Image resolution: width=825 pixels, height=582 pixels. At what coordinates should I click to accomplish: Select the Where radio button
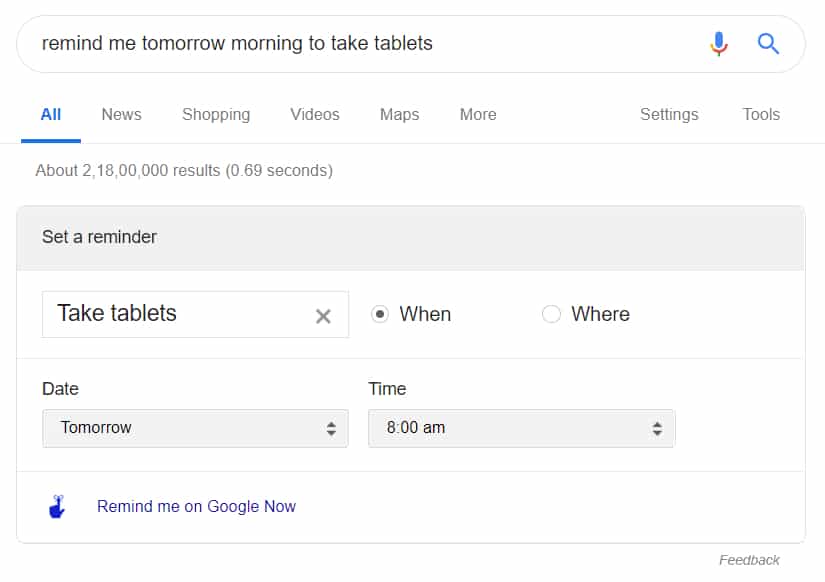click(551, 314)
